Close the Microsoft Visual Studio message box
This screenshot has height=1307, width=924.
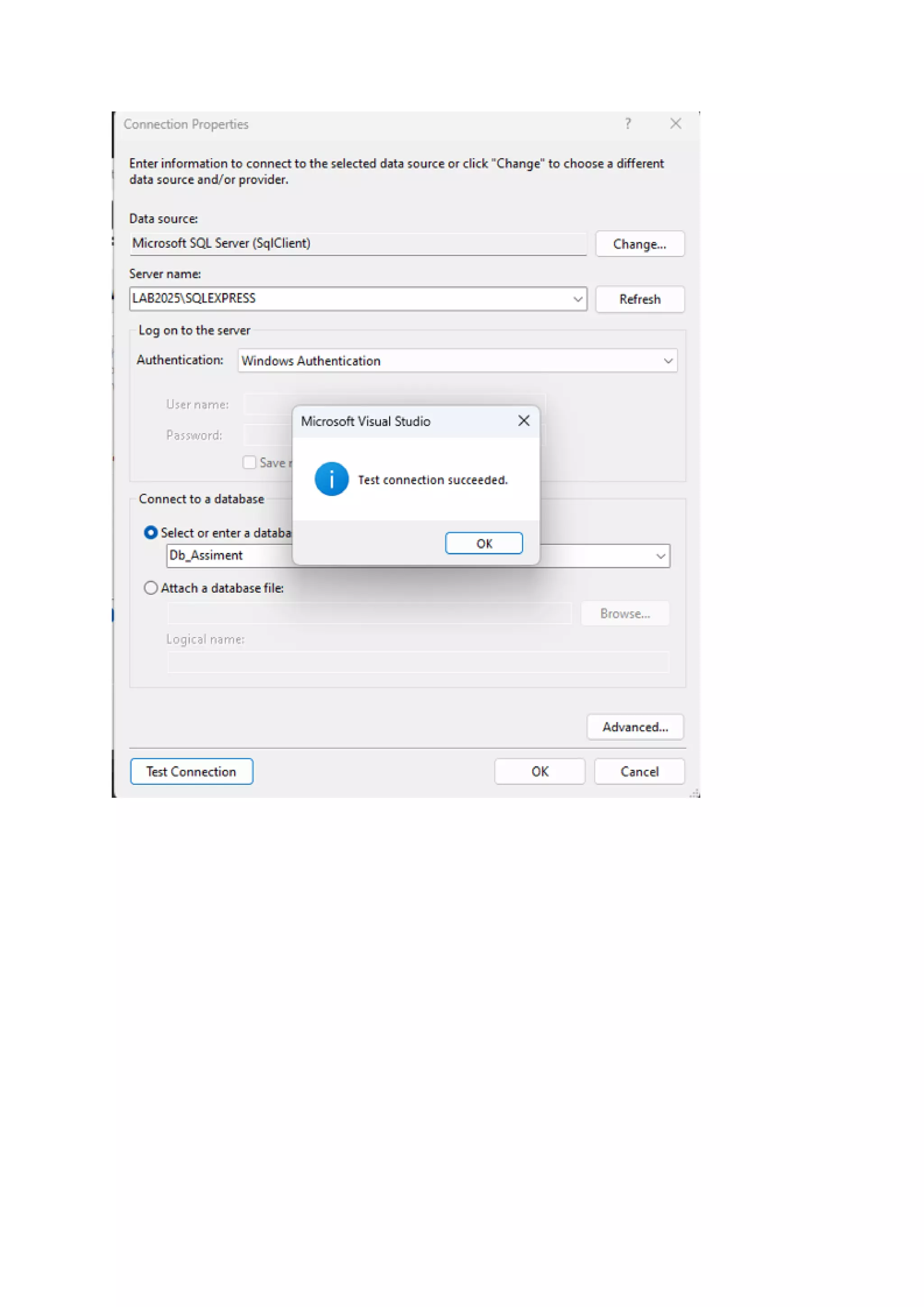tap(523, 421)
